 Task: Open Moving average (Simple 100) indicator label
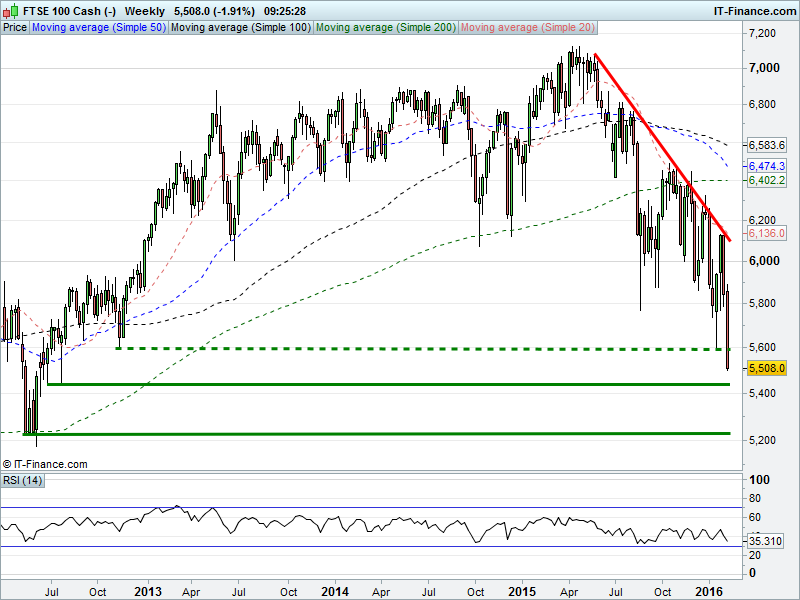coord(239,28)
